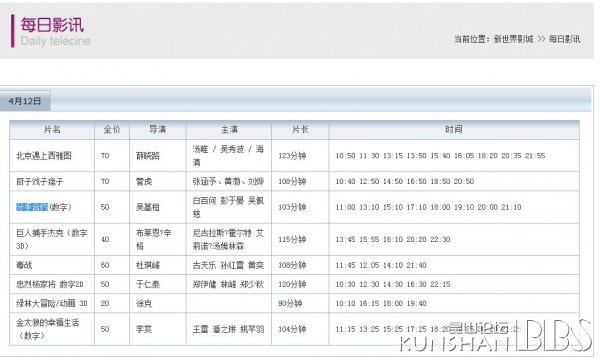This screenshot has height=362, width=600.
Task: Click the duration 104分钟
Action: (x=292, y=329)
